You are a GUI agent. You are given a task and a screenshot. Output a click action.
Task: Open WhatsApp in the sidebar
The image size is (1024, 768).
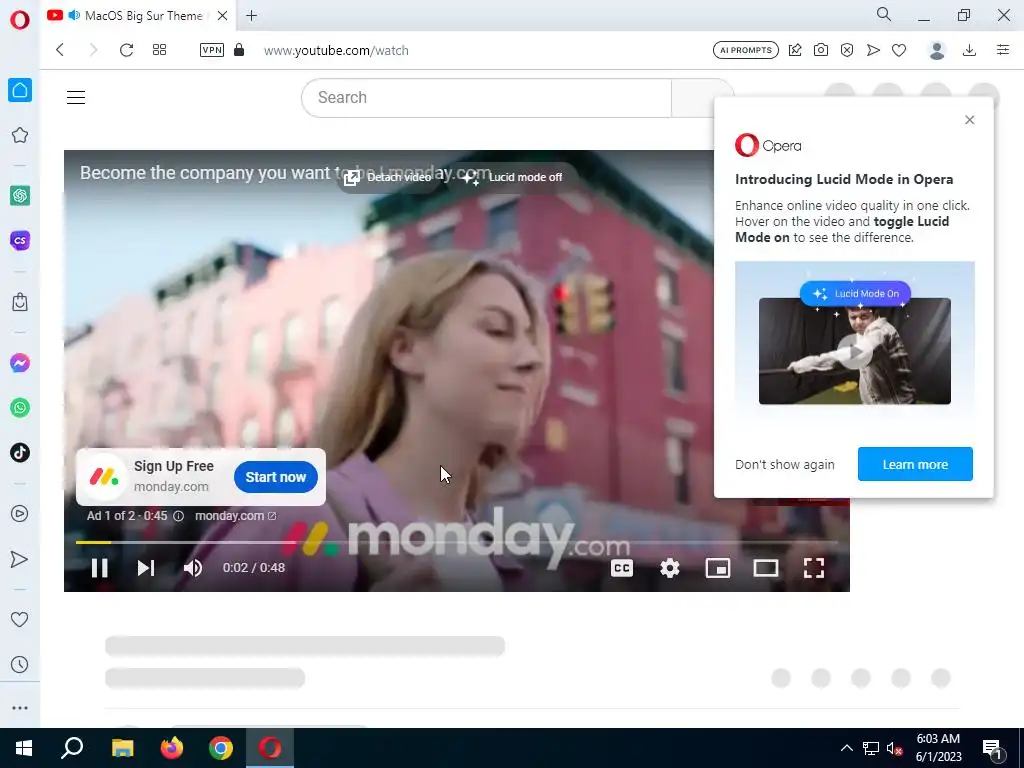click(20, 408)
